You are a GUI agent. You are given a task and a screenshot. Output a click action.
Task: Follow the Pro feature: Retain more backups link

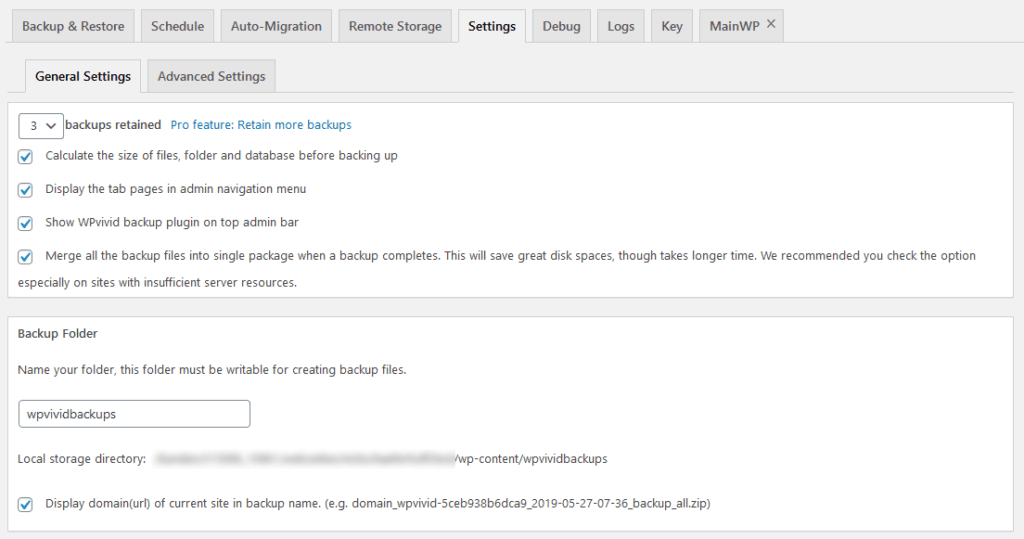point(261,125)
